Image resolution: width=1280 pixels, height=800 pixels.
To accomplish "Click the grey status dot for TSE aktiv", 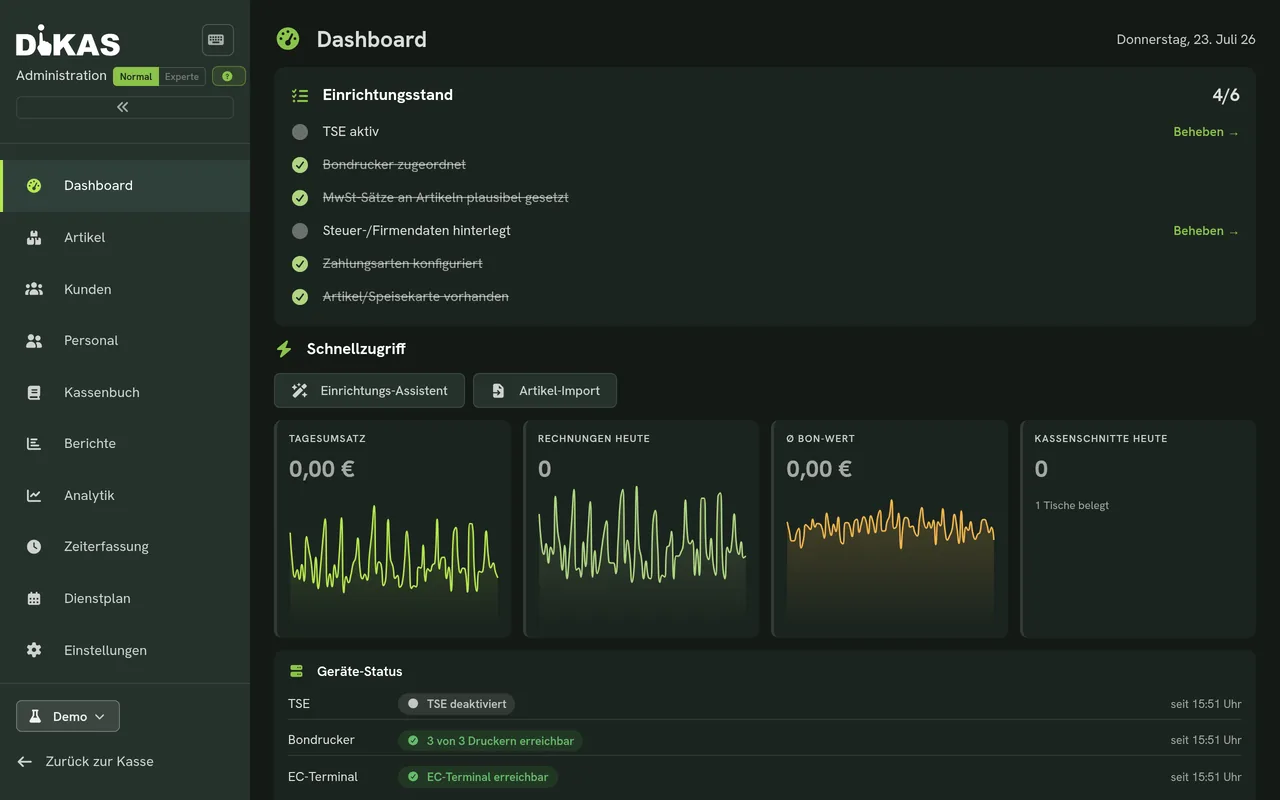I will (300, 132).
